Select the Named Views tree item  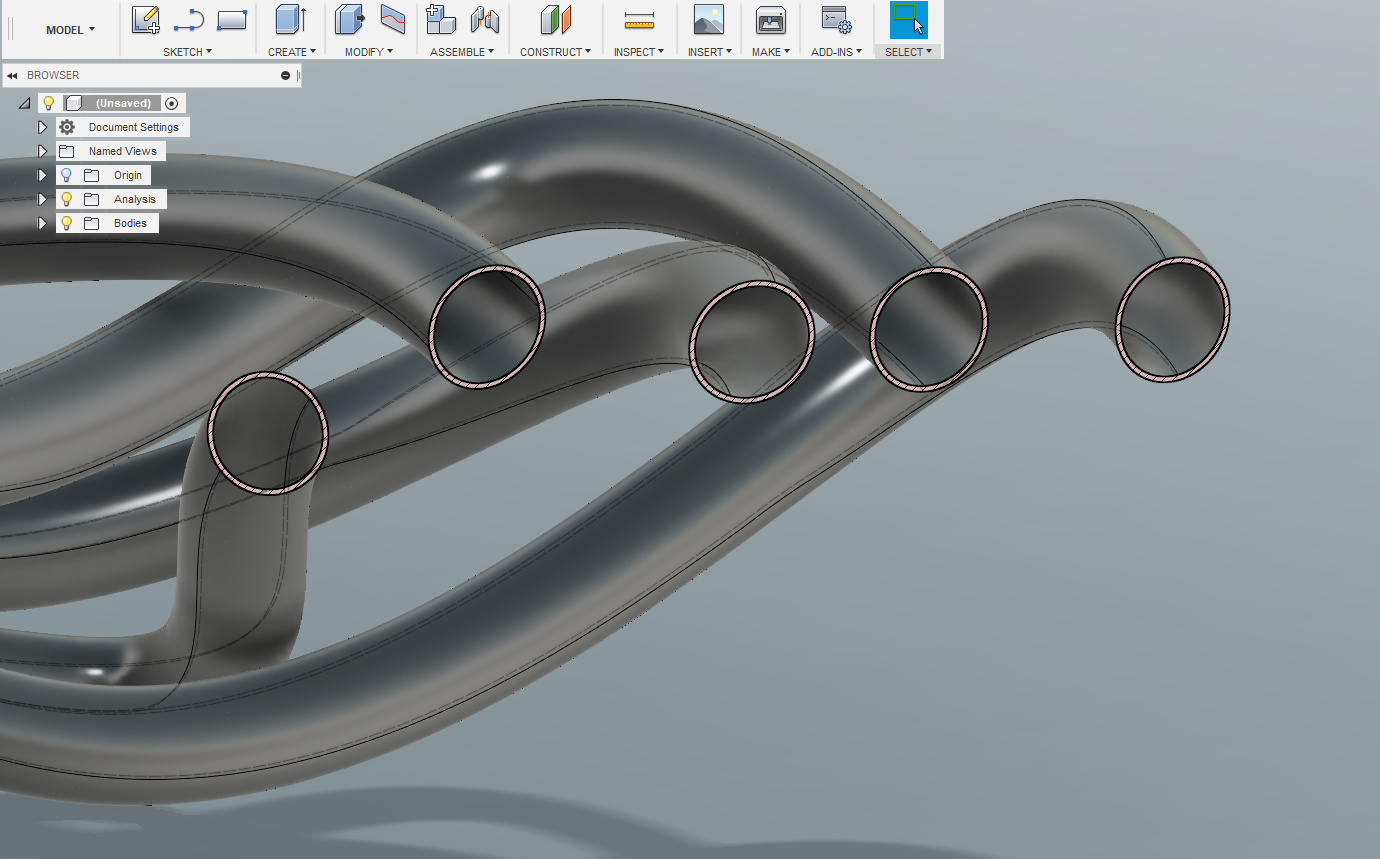pos(122,151)
